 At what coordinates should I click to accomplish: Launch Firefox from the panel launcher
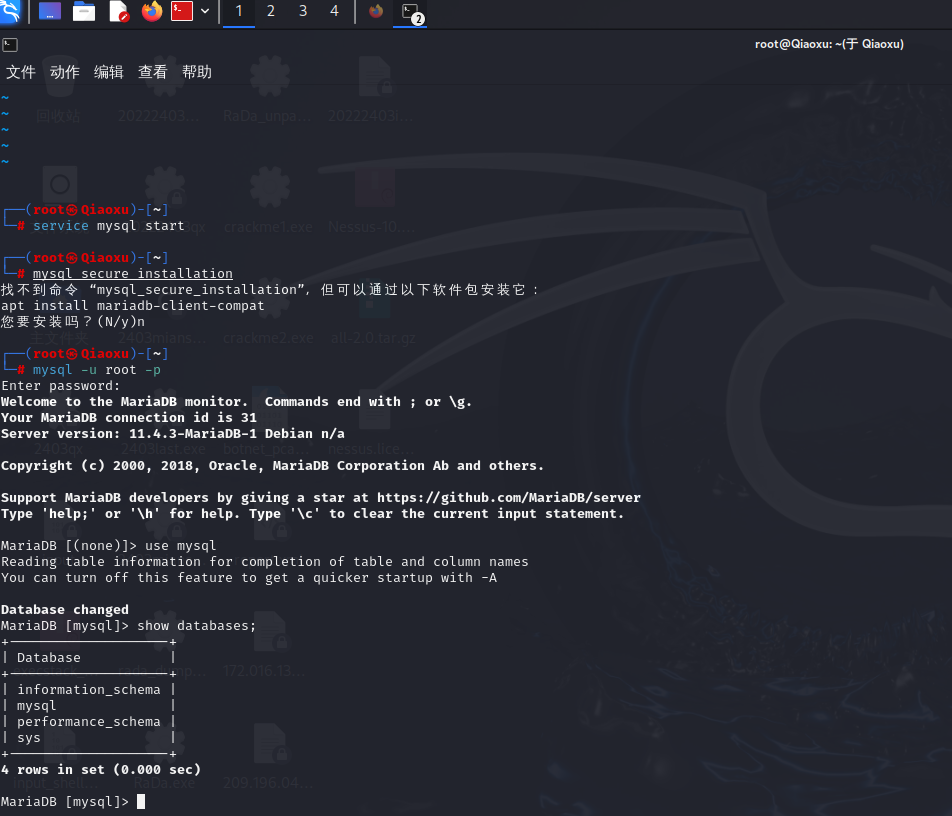tap(152, 12)
